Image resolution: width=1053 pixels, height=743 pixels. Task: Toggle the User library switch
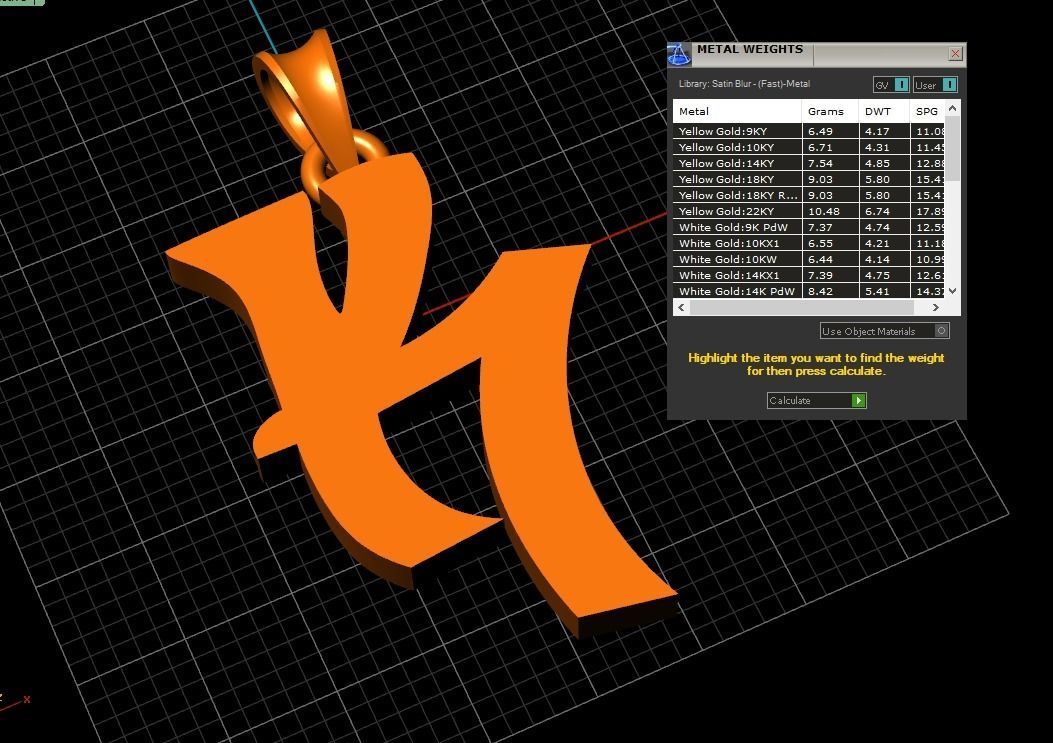tap(935, 85)
